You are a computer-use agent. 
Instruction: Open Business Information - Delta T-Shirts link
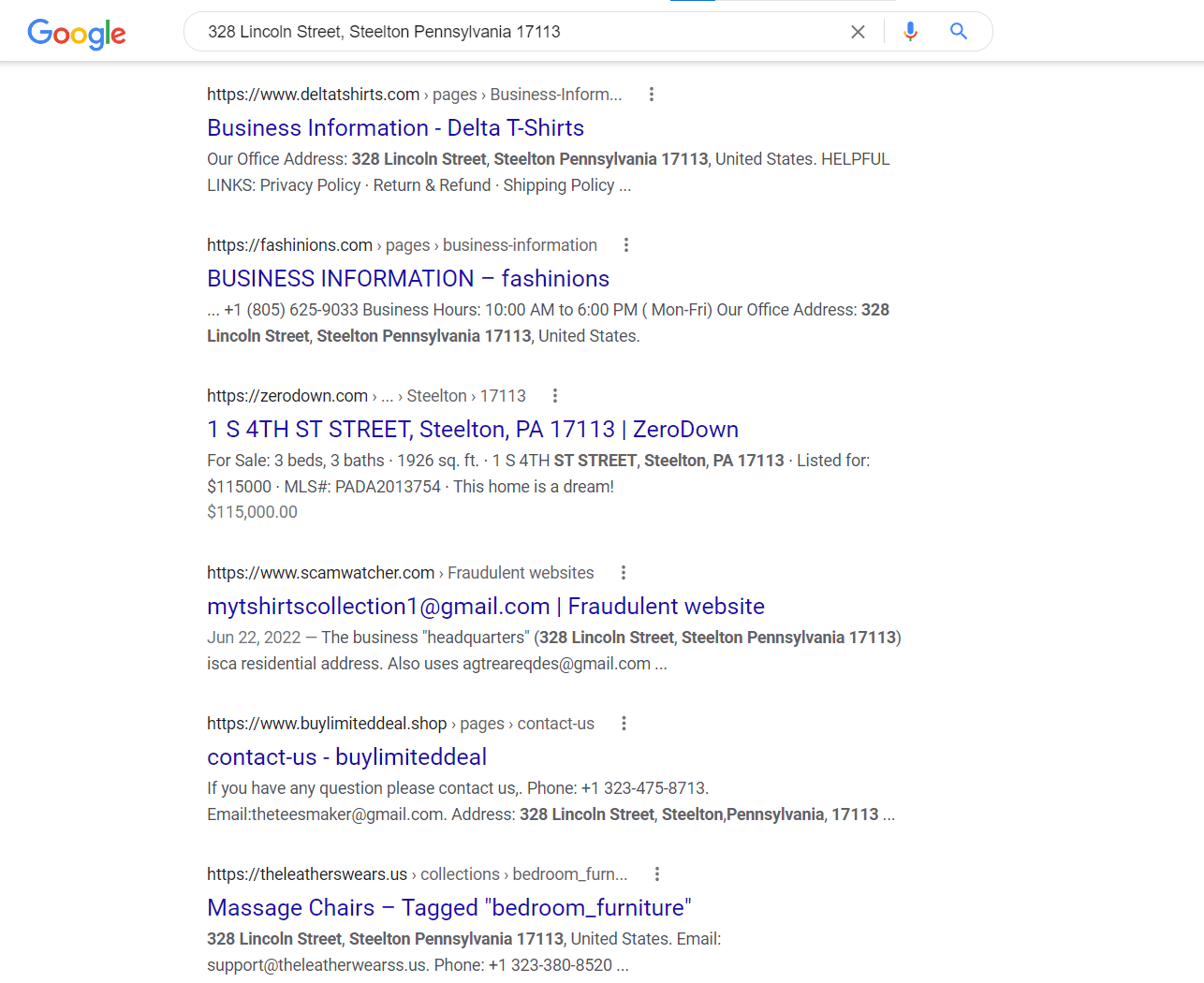pos(395,128)
